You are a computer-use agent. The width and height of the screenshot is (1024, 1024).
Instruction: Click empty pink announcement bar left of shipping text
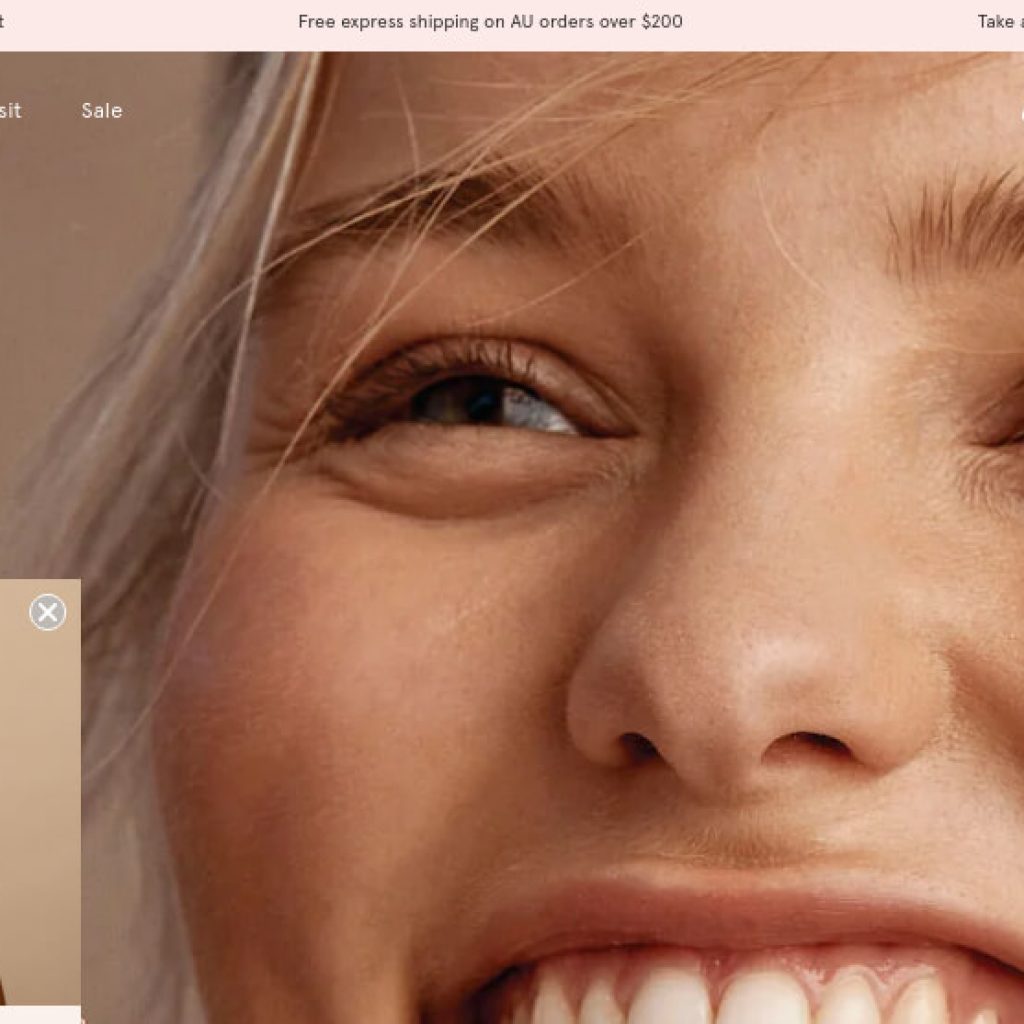tap(150, 22)
